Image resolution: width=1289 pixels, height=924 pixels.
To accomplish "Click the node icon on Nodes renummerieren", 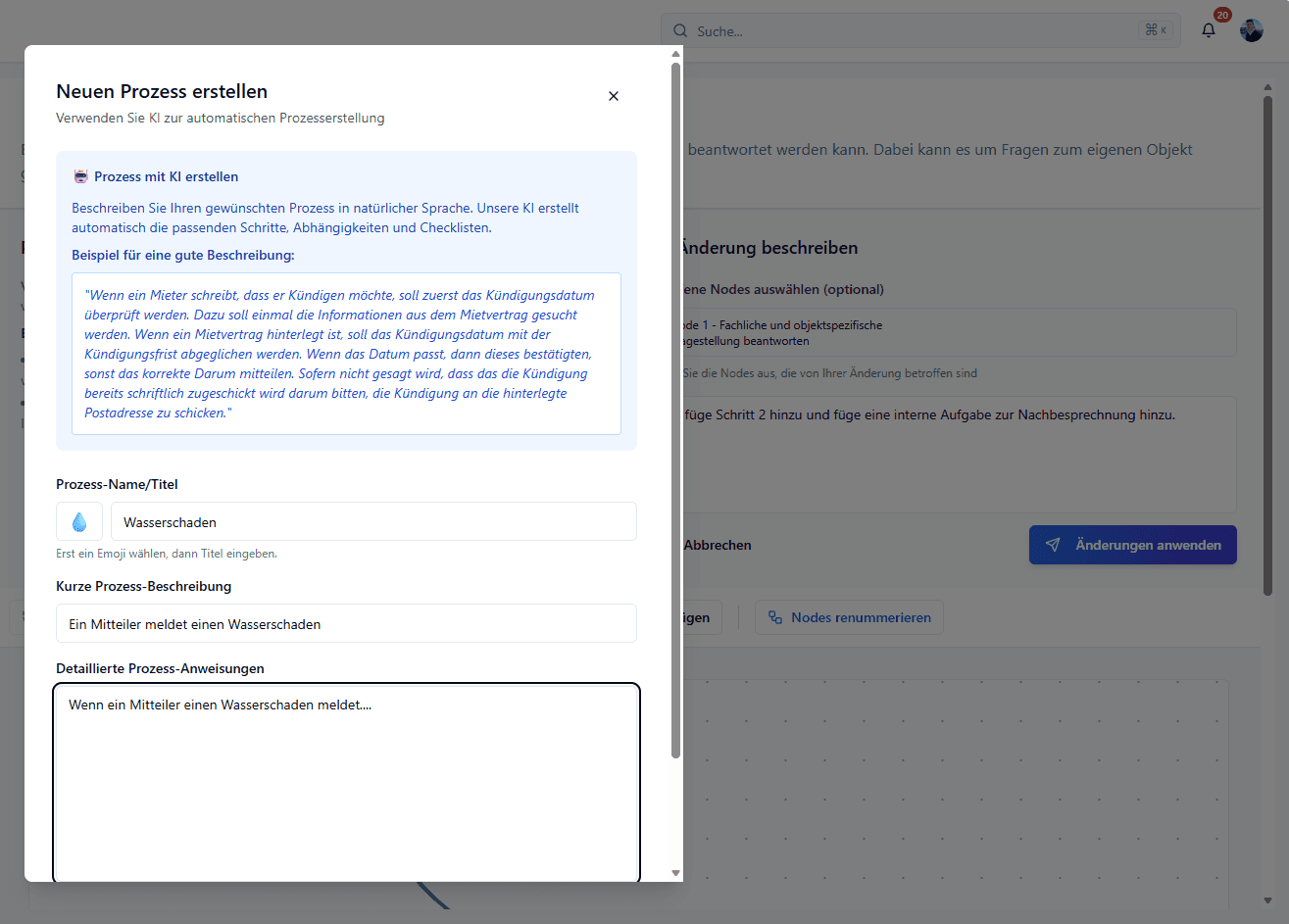I will [775, 617].
